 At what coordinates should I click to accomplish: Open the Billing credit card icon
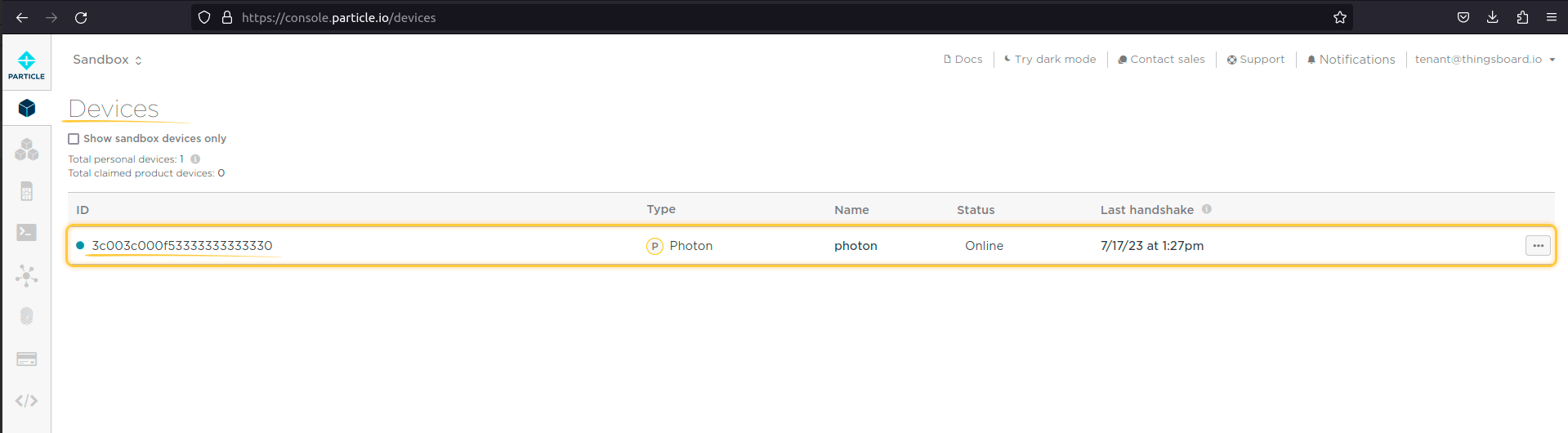26,359
